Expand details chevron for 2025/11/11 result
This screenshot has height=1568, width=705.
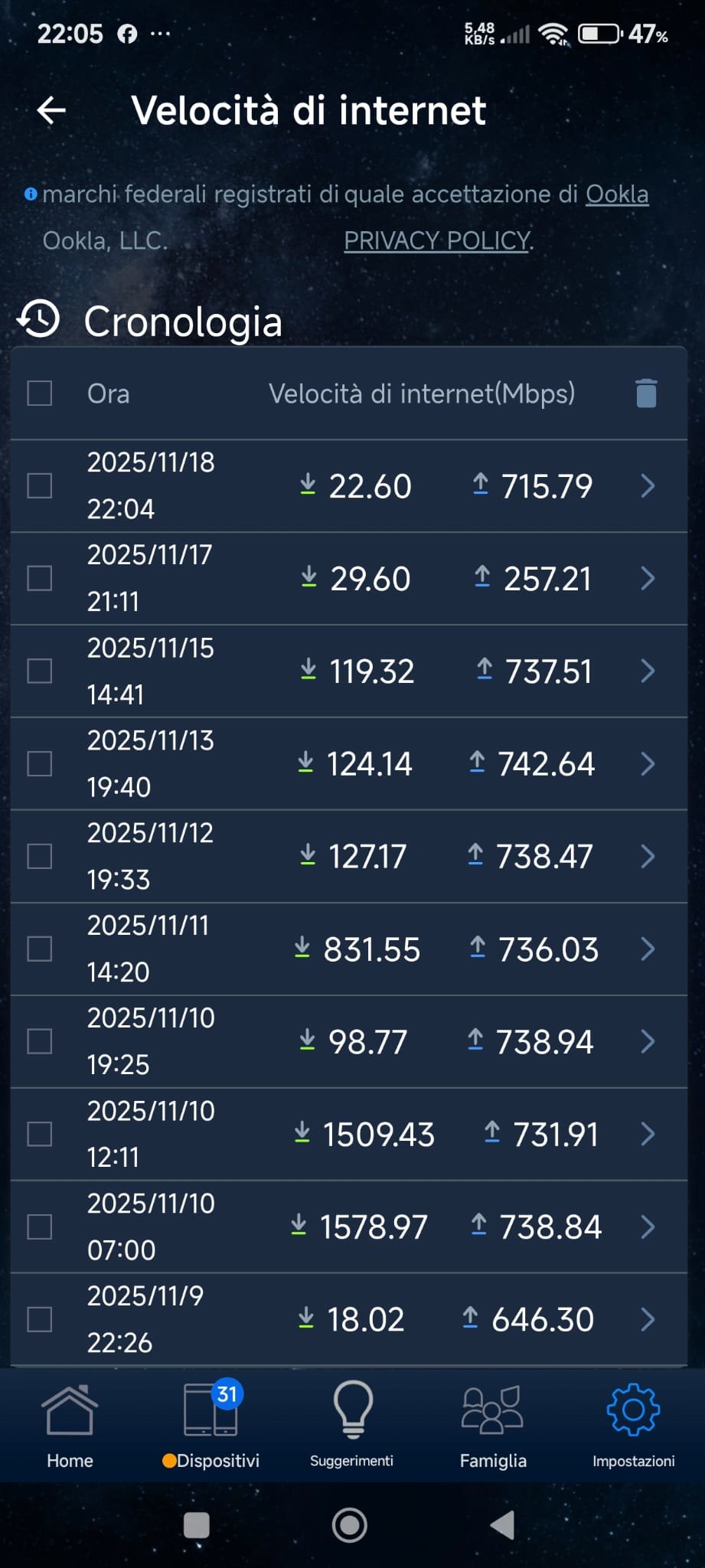click(648, 949)
